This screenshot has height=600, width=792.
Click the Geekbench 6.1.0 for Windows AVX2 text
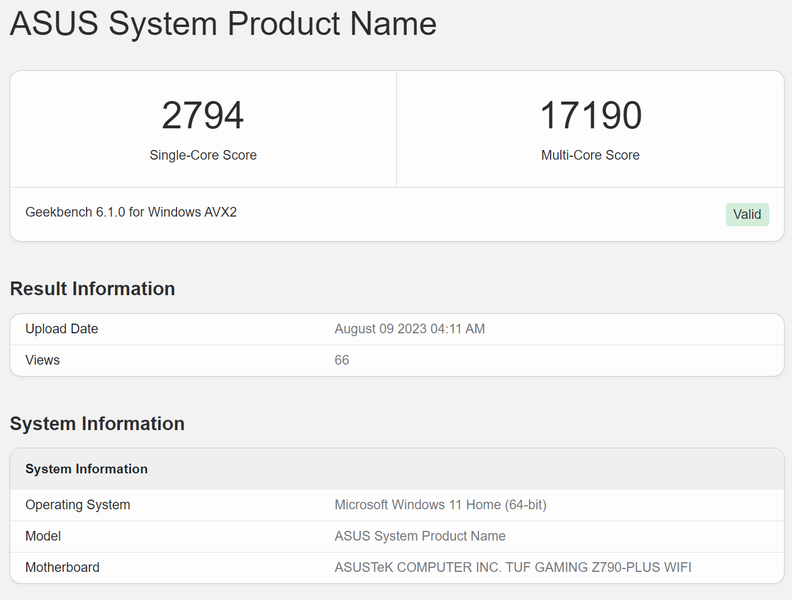tap(131, 212)
